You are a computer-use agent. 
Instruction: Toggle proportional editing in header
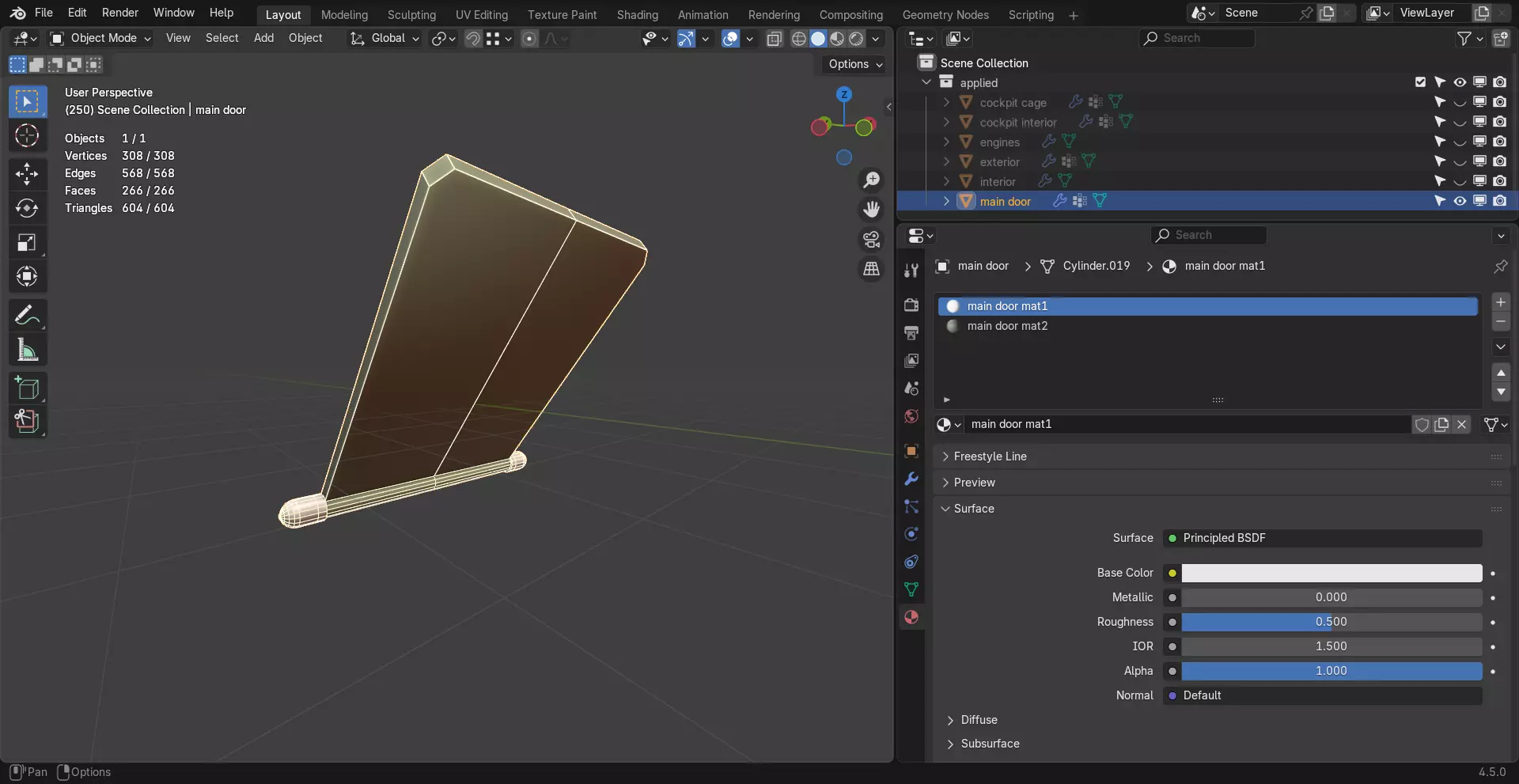pyautogui.click(x=529, y=39)
